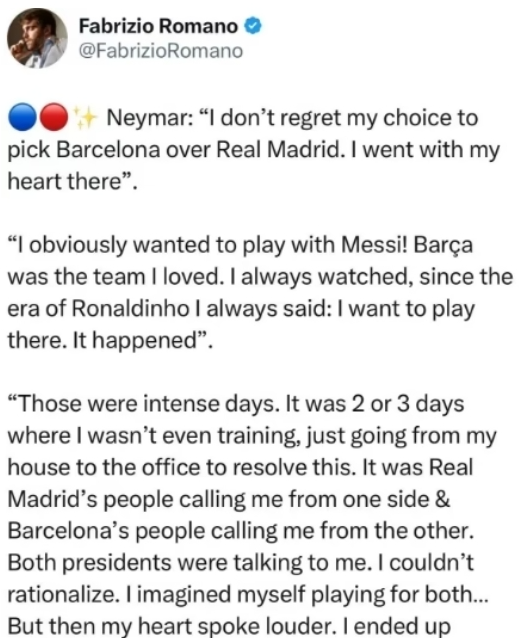530x638 pixels.
Task: Click the red circle emoji
Action: [54, 117]
